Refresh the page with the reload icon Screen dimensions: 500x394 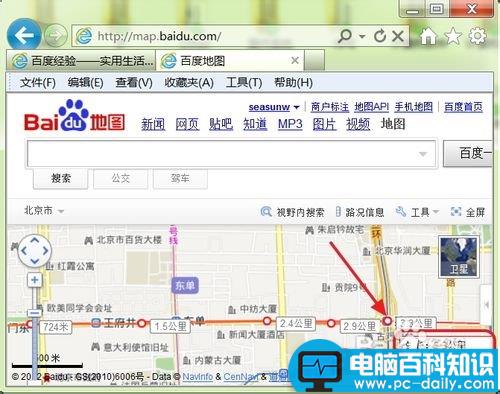380,36
